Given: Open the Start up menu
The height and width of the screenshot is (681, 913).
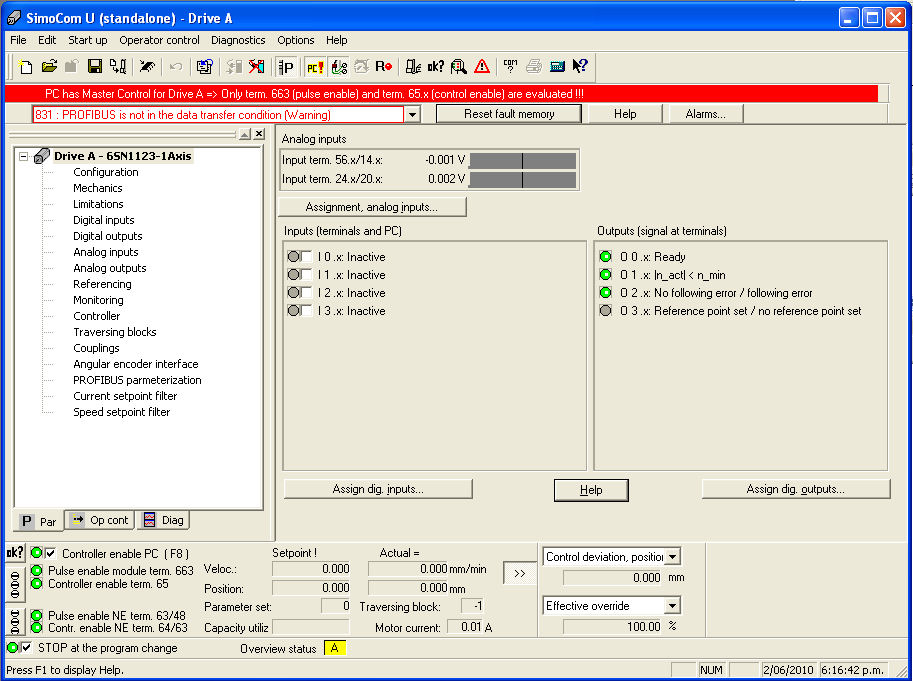Looking at the screenshot, I should [x=88, y=40].
